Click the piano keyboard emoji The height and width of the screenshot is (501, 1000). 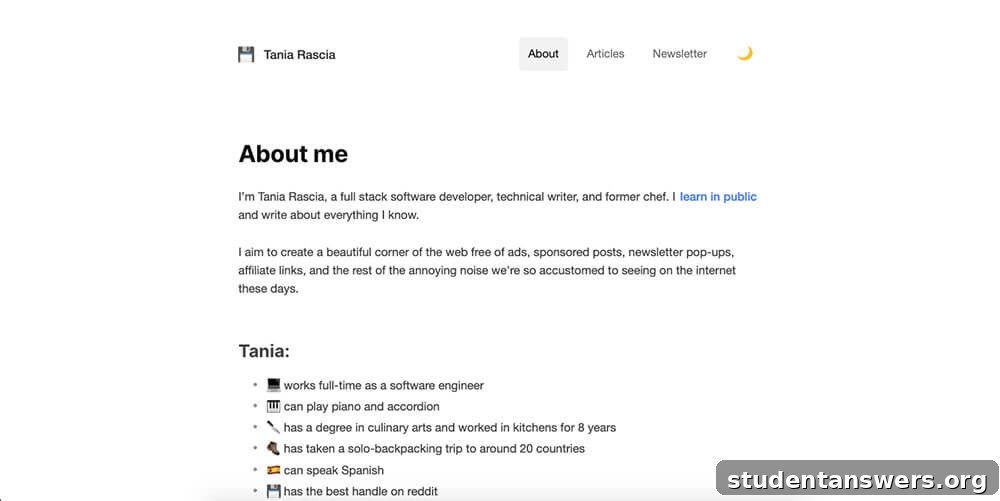click(x=274, y=406)
